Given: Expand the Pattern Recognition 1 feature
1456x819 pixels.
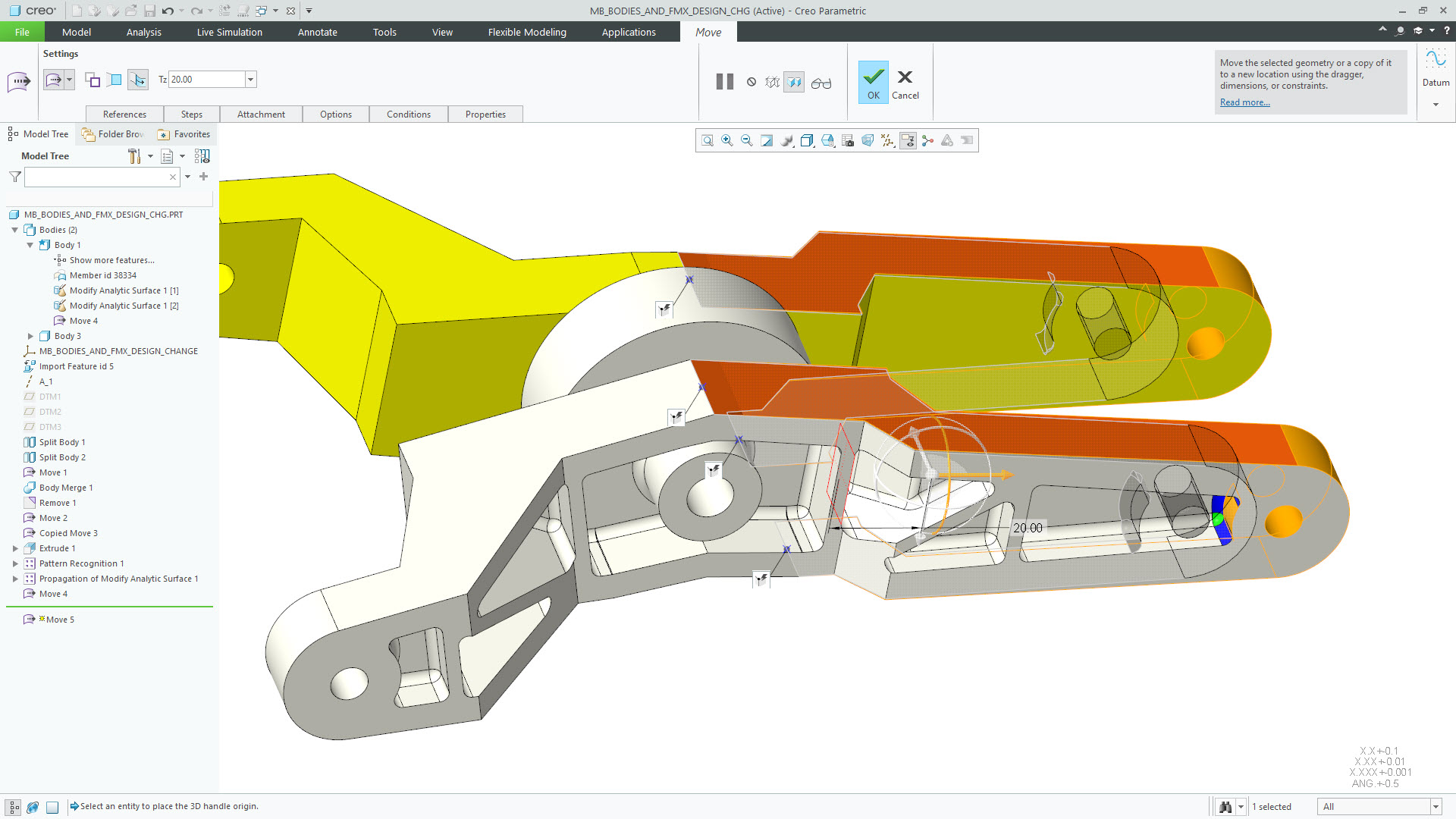Looking at the screenshot, I should pos(14,563).
